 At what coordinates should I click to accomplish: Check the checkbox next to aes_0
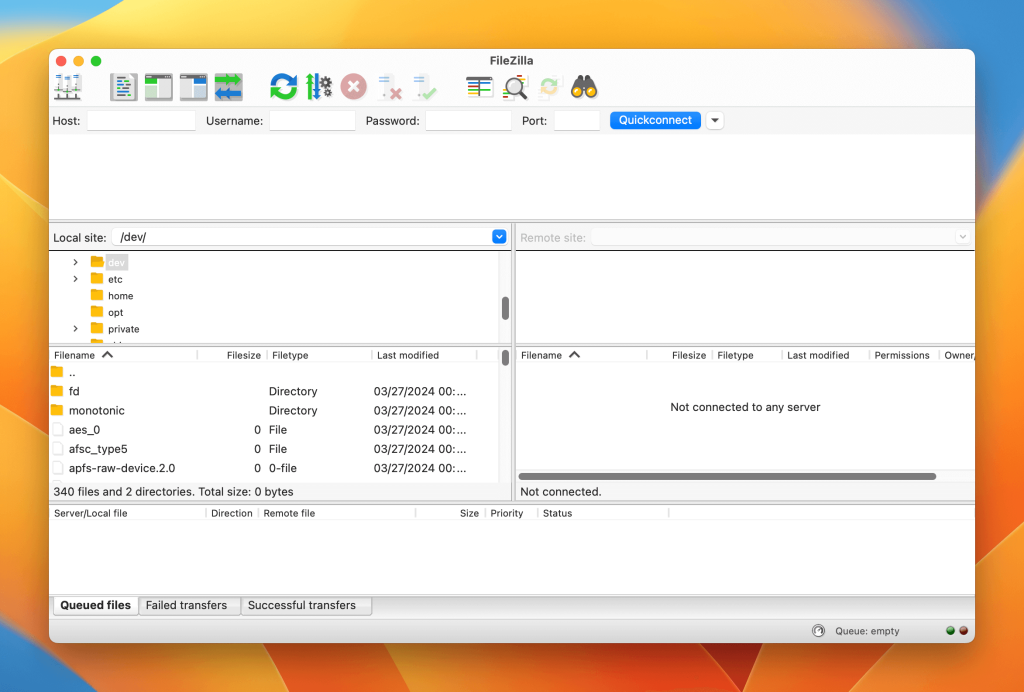(57, 429)
